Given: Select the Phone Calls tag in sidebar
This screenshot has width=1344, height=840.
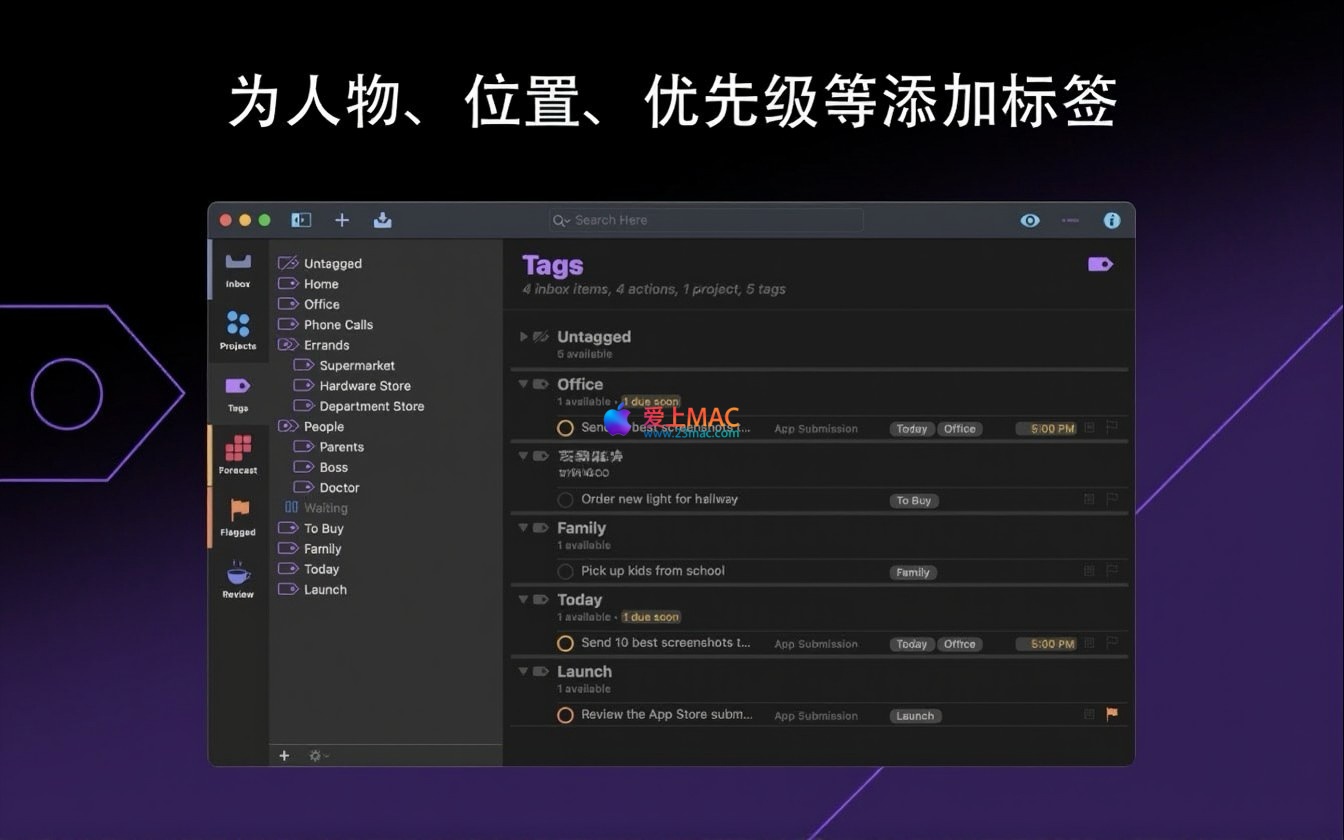Looking at the screenshot, I should (x=338, y=325).
